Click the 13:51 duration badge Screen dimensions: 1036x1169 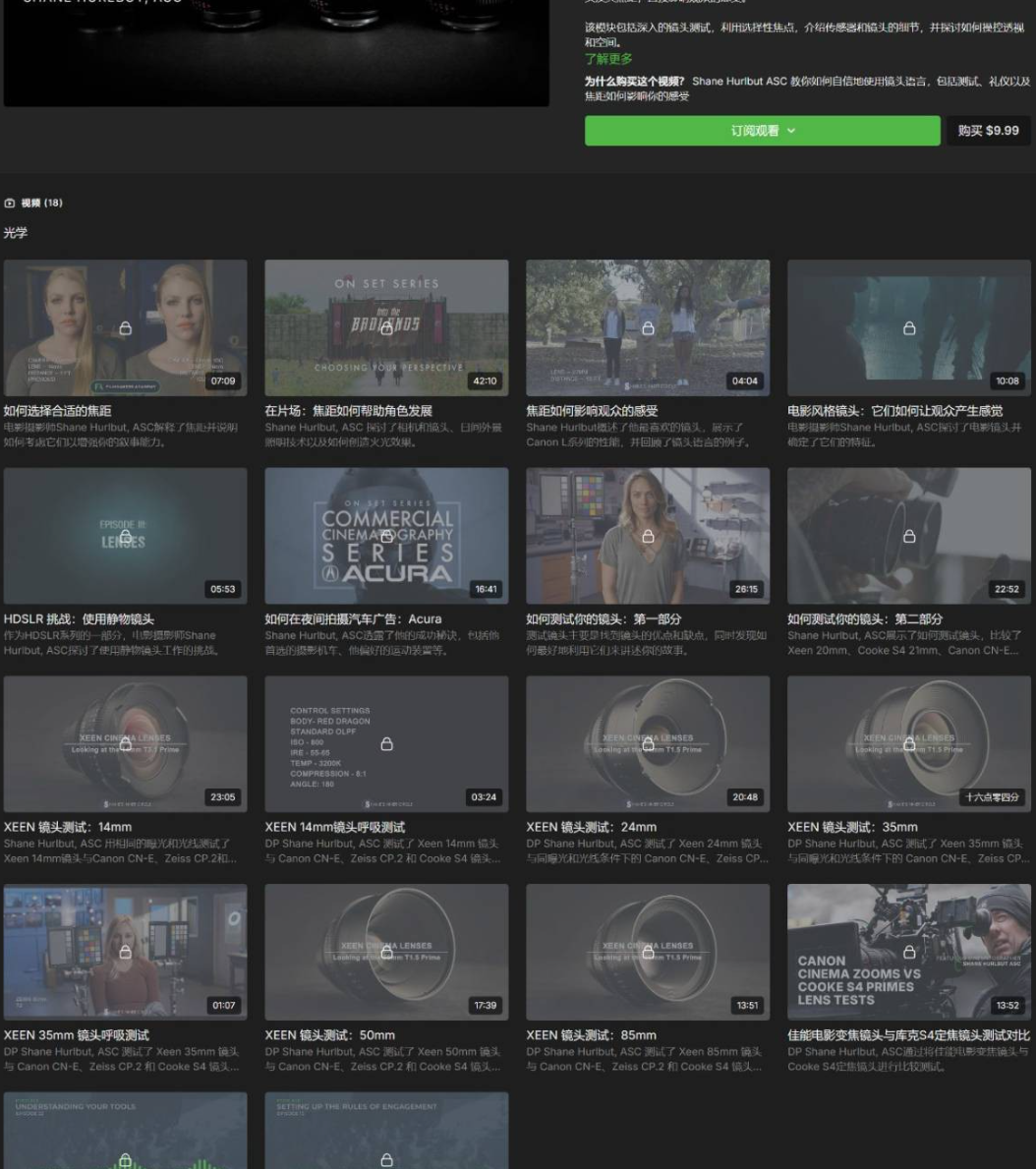coord(747,1005)
